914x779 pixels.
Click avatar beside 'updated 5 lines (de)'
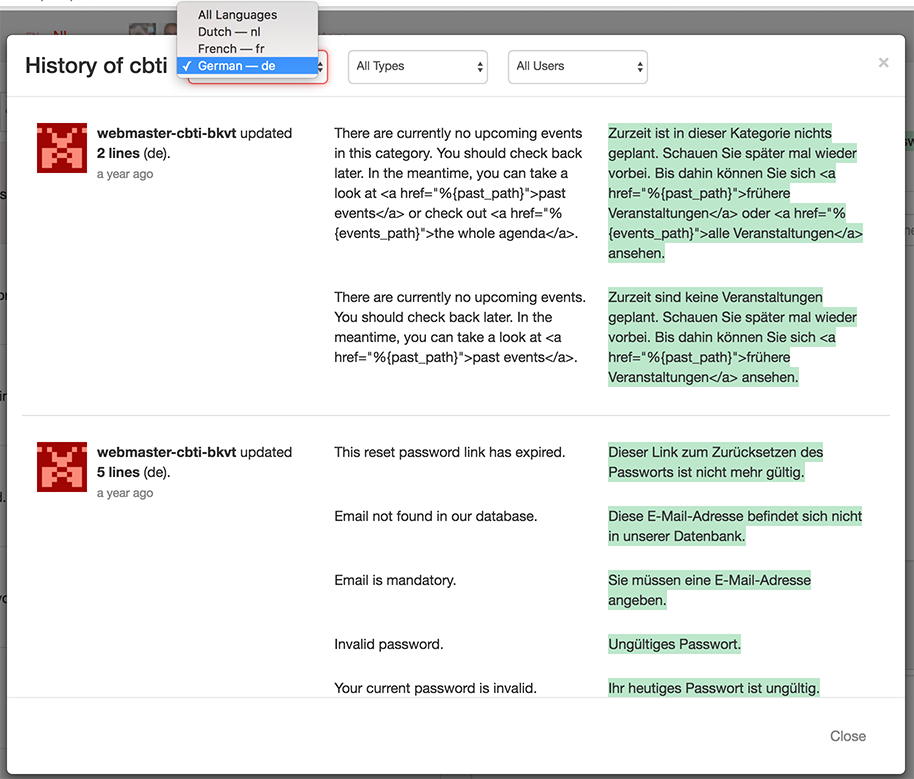62,466
